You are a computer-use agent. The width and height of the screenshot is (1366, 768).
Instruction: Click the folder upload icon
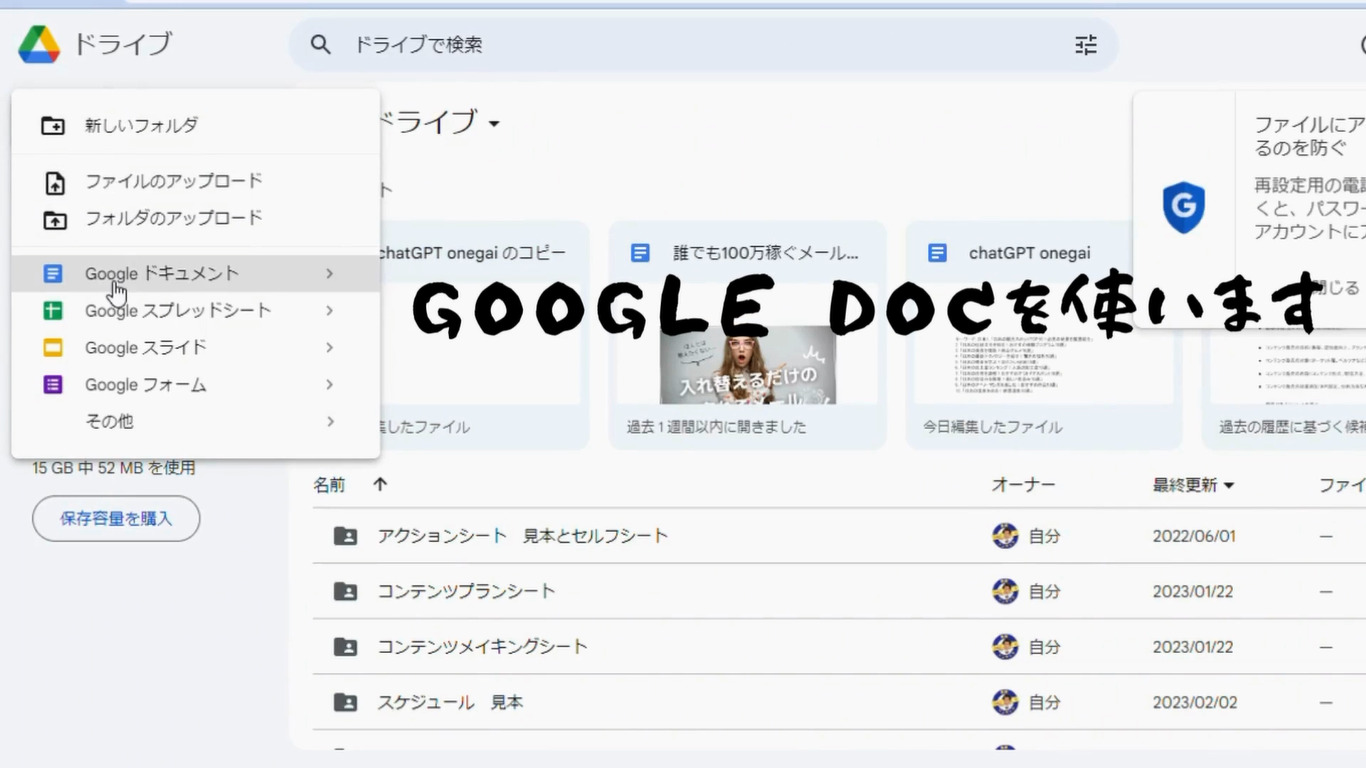pyautogui.click(x=54, y=219)
